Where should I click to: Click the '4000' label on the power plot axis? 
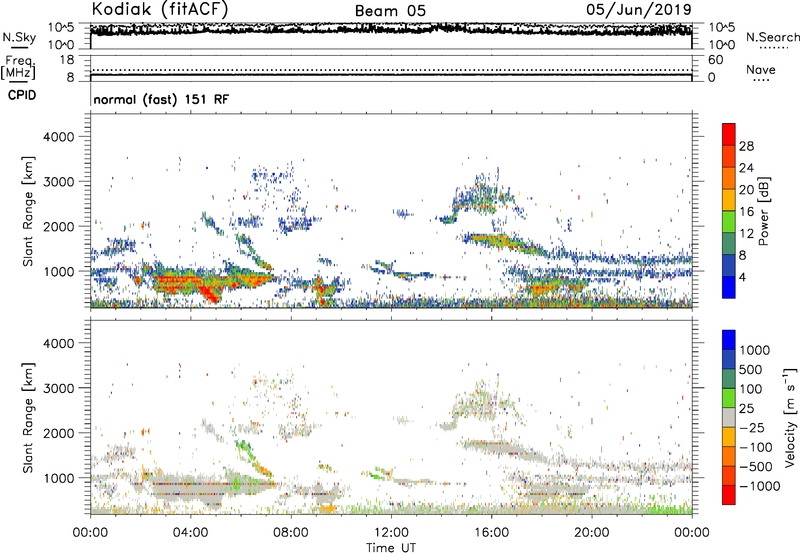click(x=58, y=137)
